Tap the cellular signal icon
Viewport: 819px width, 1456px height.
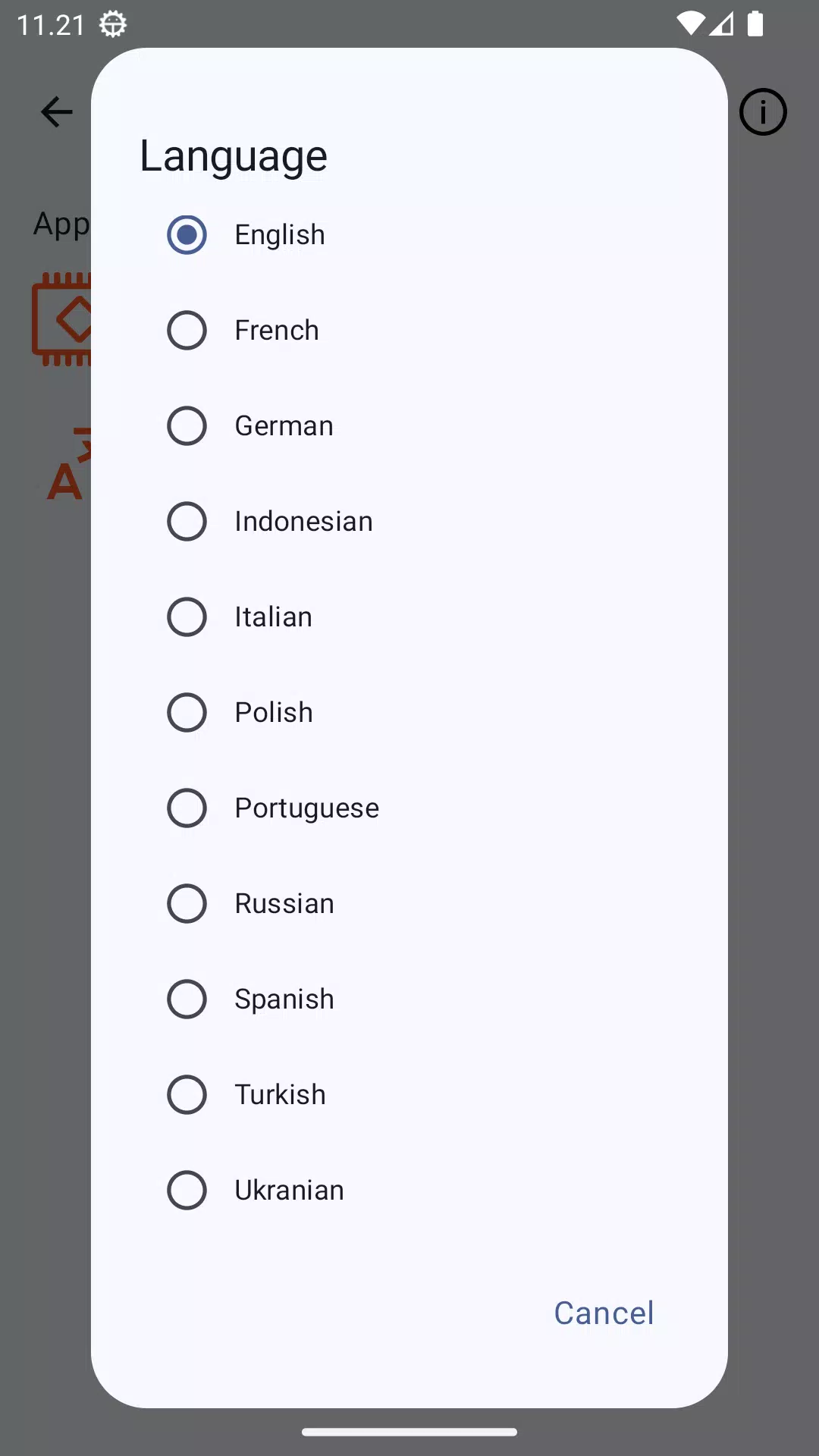coord(721,24)
